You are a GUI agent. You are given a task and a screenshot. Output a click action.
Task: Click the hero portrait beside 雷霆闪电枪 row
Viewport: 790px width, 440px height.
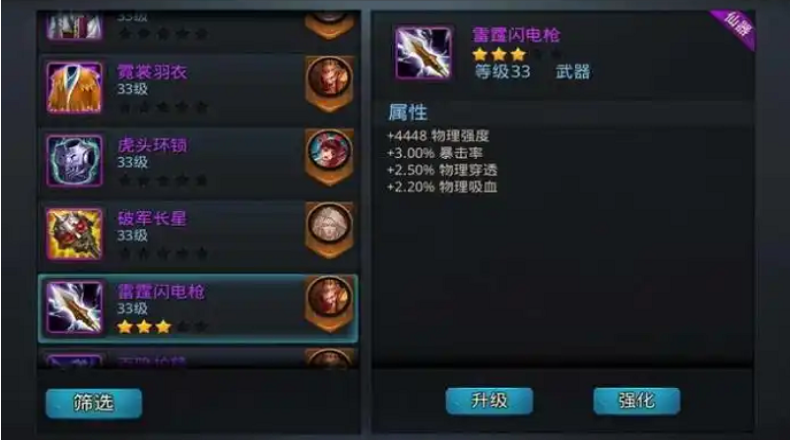coord(330,298)
